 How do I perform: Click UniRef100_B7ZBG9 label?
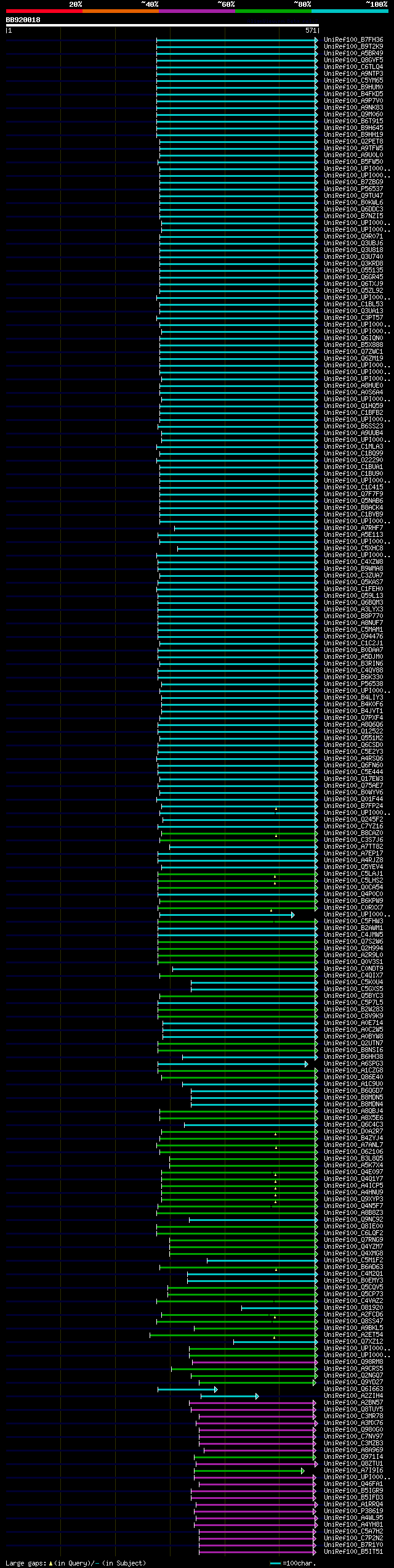(353, 182)
